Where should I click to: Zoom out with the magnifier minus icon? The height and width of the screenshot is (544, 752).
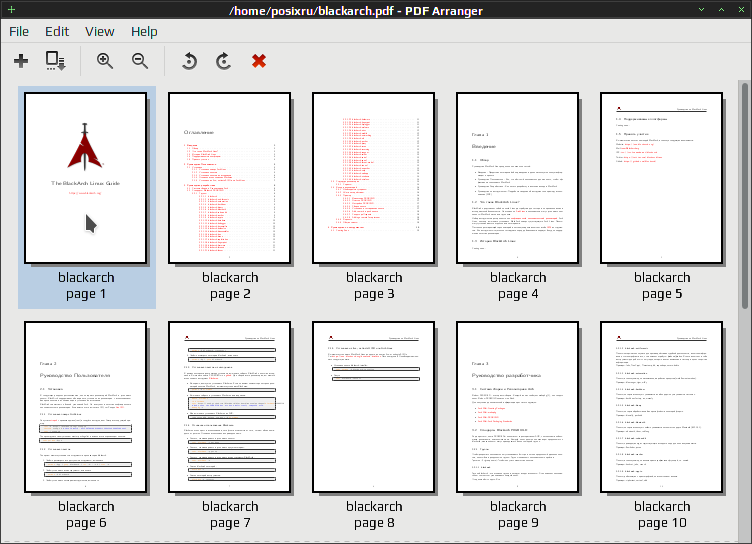point(140,61)
